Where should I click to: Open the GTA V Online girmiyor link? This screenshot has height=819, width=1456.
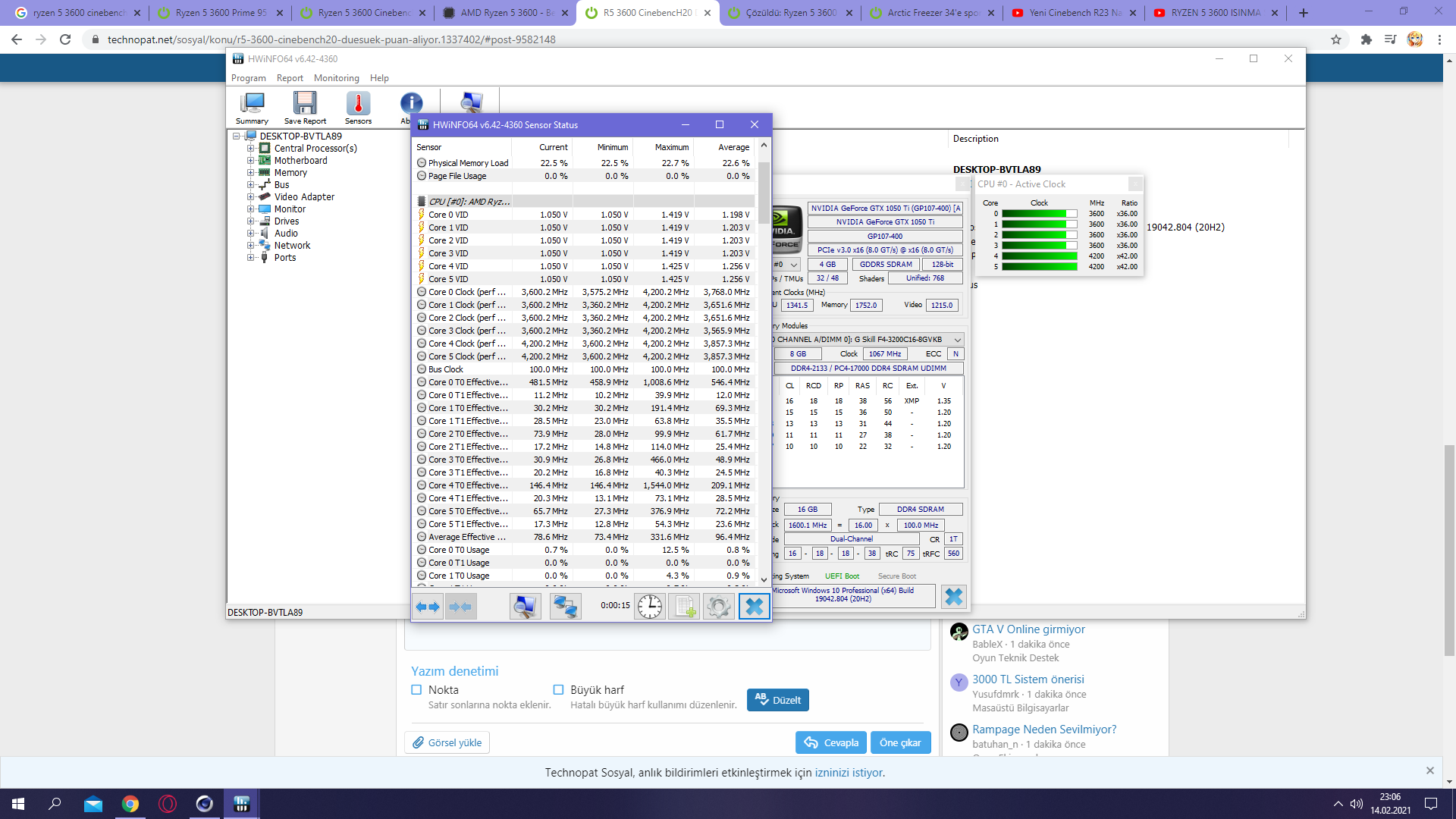pos(1028,629)
